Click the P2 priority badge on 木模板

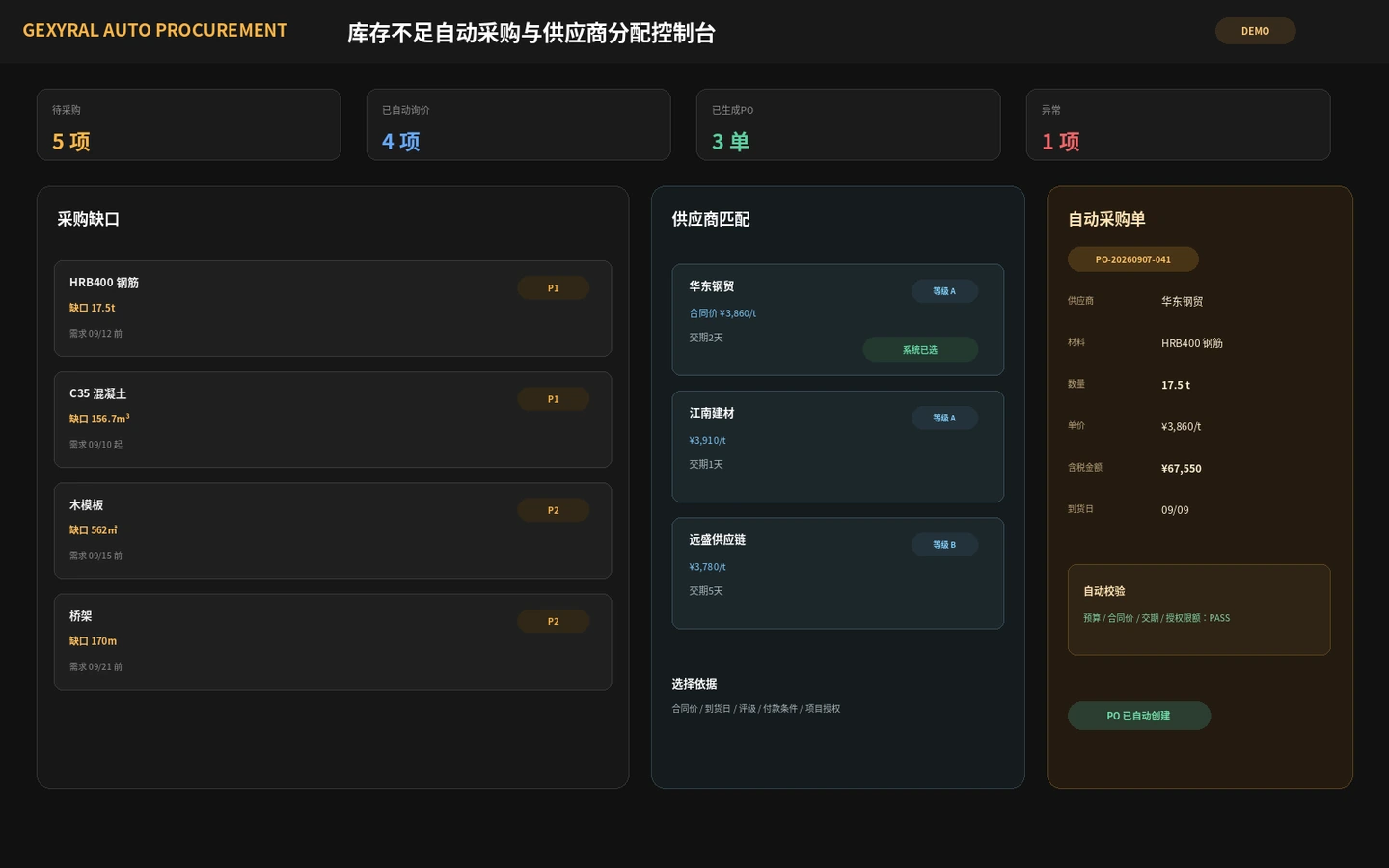(x=554, y=510)
